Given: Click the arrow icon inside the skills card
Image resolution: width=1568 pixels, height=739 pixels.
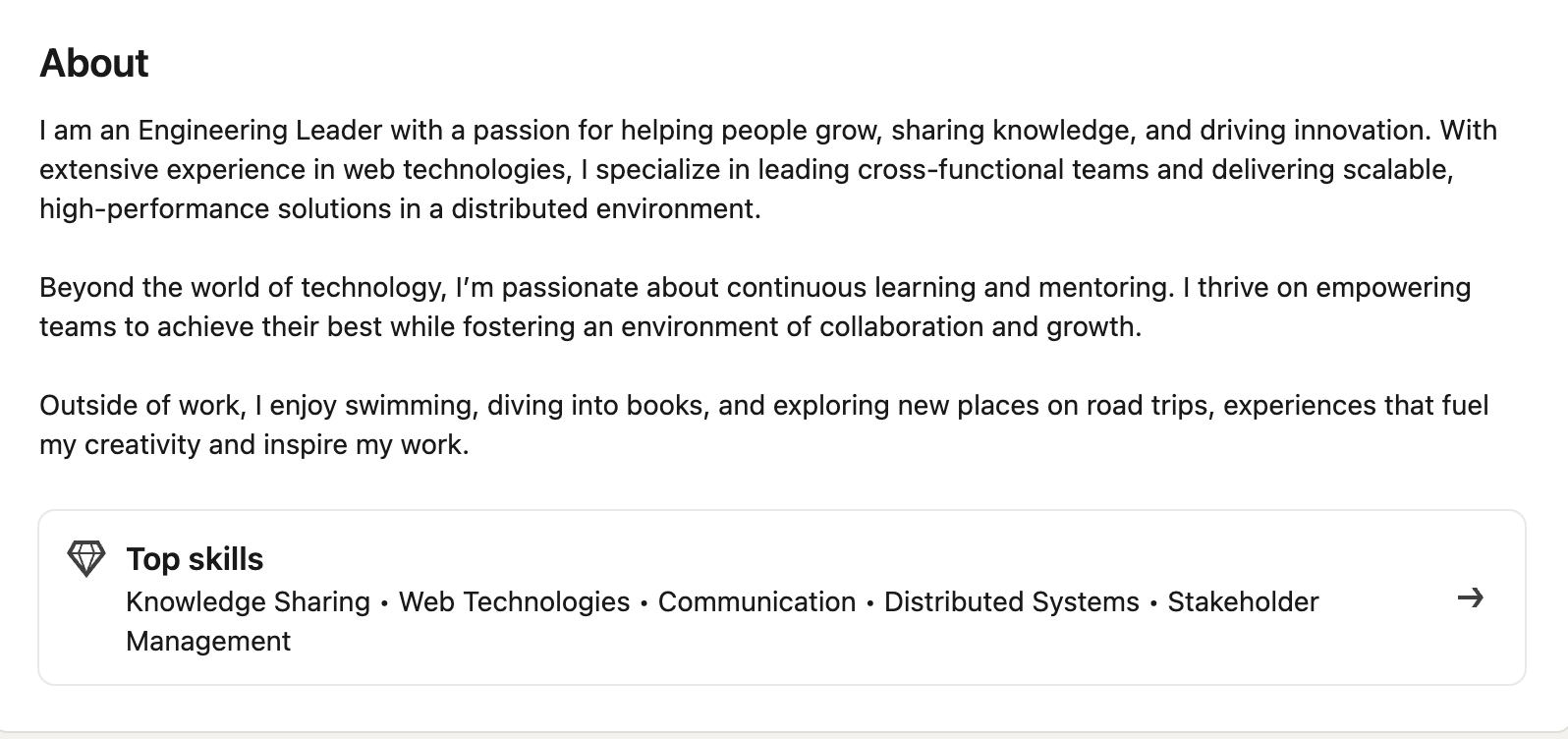Looking at the screenshot, I should click(1471, 597).
